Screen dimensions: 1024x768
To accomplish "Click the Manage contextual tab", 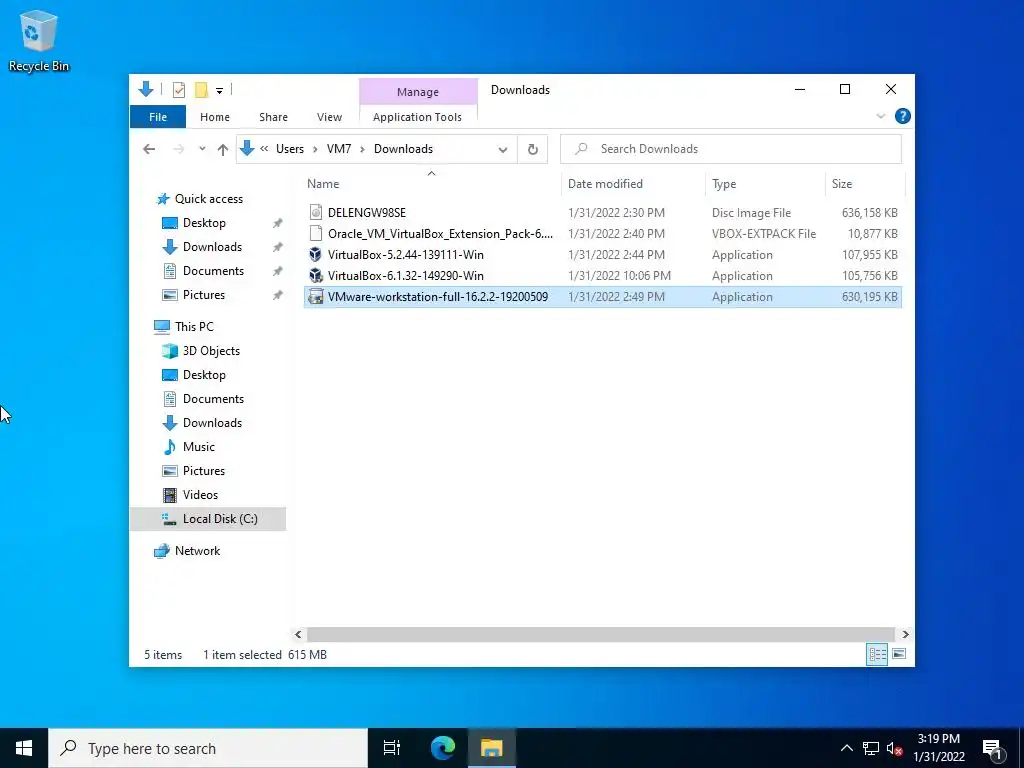I will click(x=418, y=92).
